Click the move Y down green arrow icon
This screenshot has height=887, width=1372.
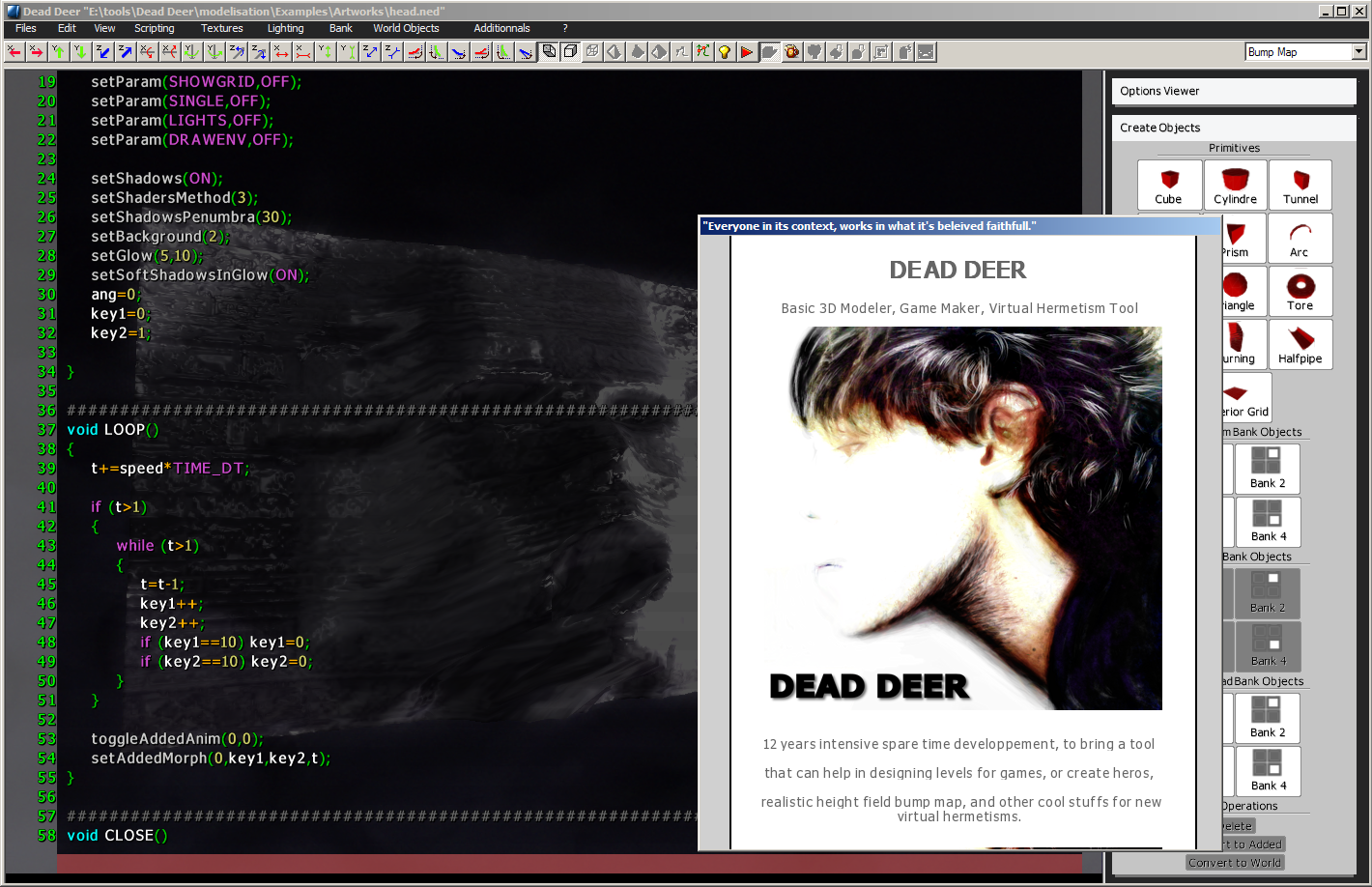(x=81, y=52)
